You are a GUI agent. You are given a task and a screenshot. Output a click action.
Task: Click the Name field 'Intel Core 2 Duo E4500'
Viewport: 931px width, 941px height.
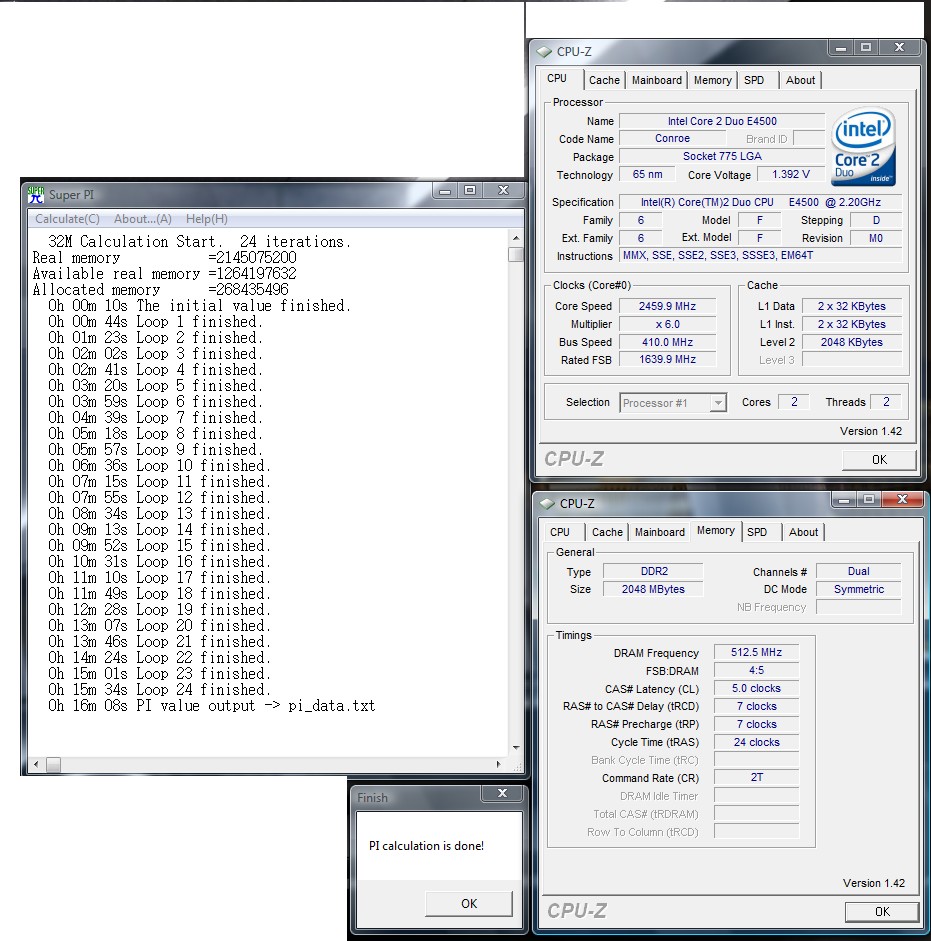coord(722,121)
